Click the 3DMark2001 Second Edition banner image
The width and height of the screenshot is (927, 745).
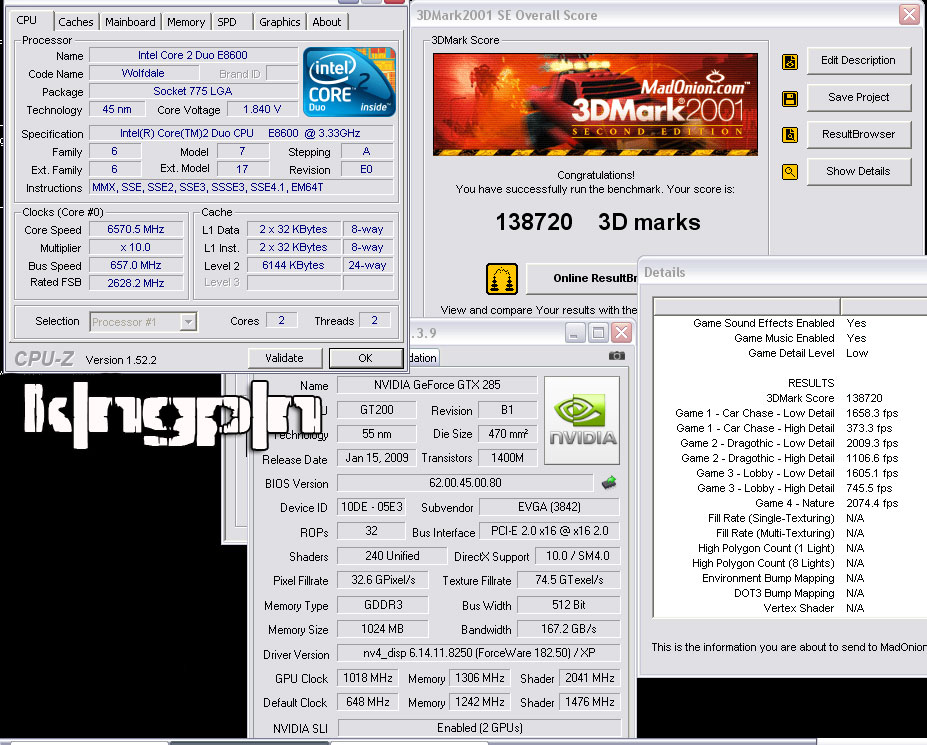(x=595, y=104)
